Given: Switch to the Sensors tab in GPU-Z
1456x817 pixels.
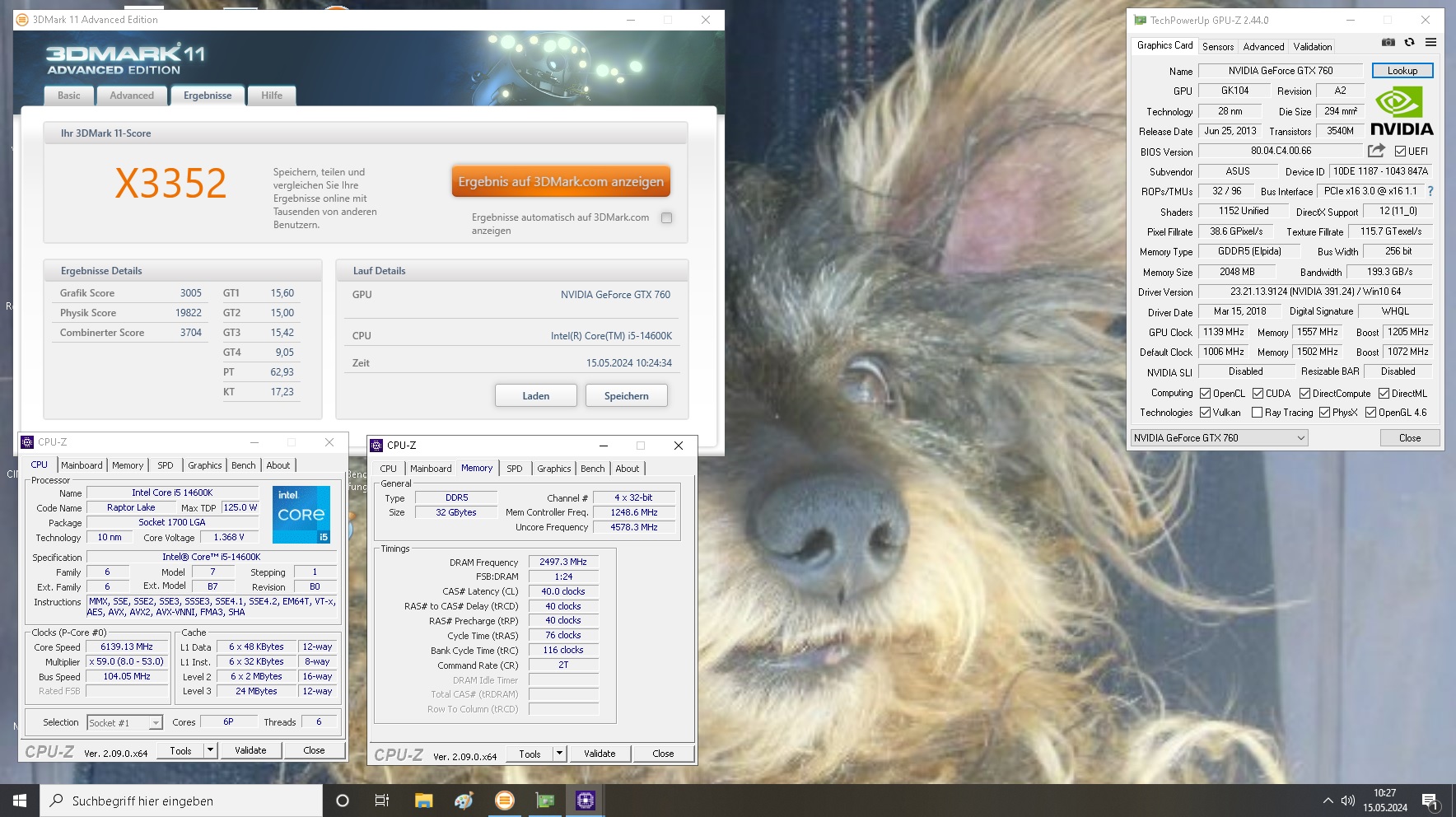Looking at the screenshot, I should (1218, 47).
